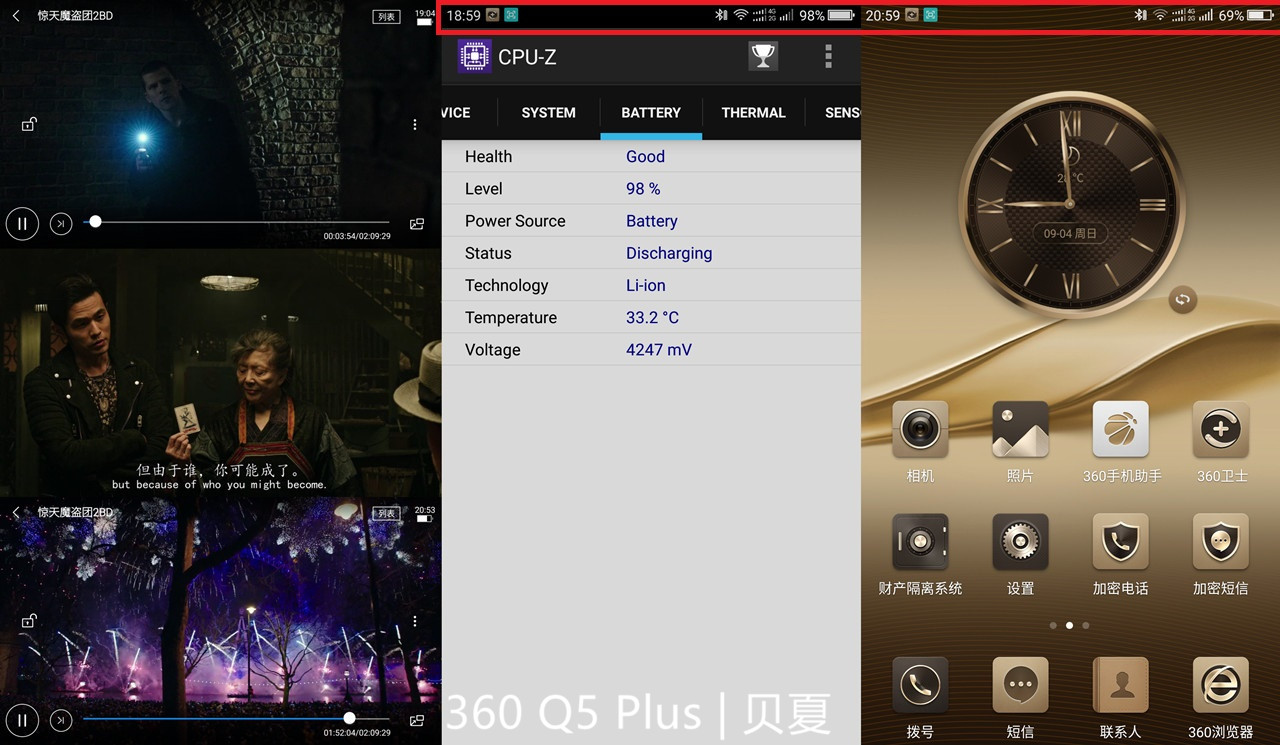
Task: Open the 财产隔离系统 safe app
Action: [x=920, y=542]
